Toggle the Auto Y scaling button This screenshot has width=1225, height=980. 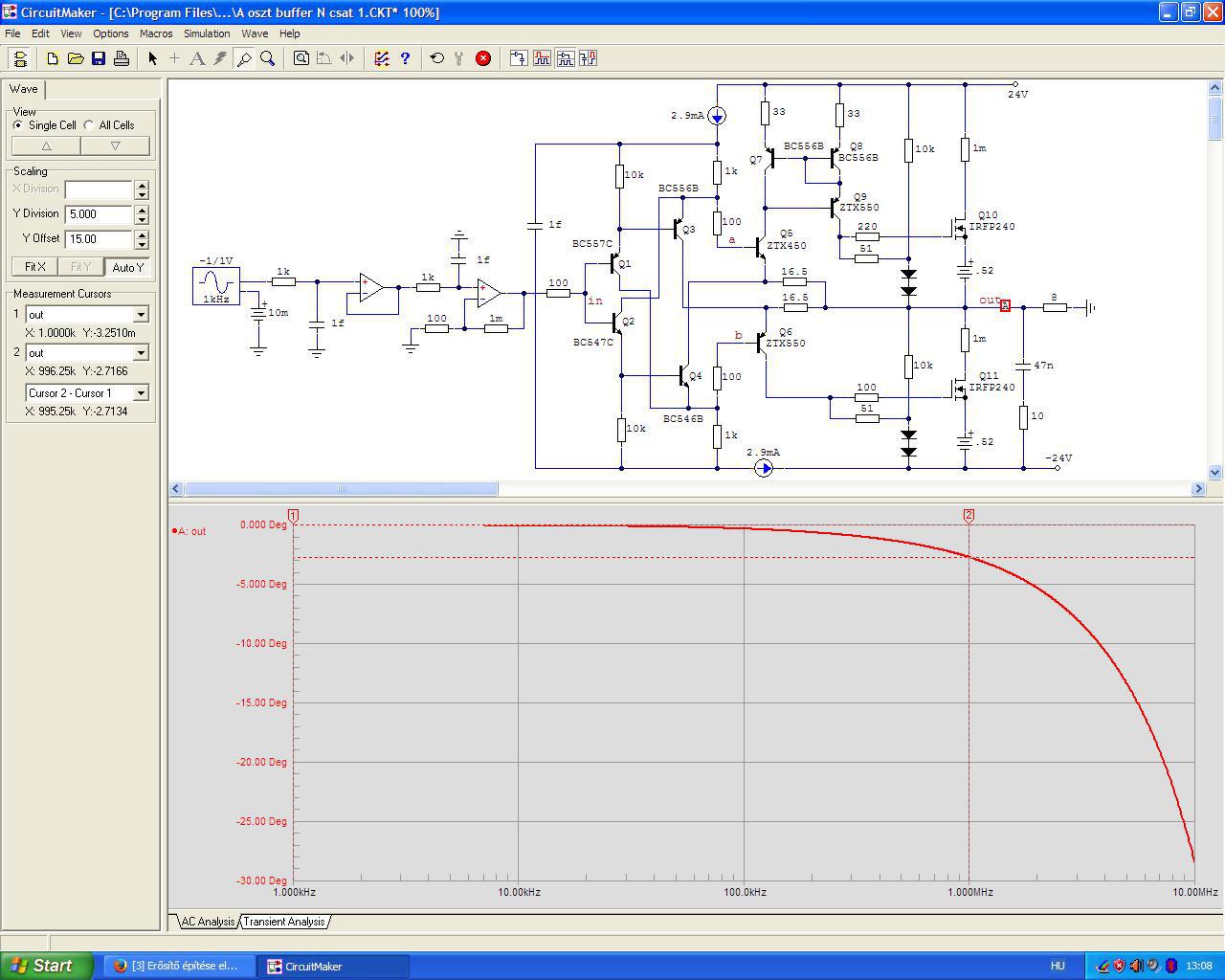127,267
